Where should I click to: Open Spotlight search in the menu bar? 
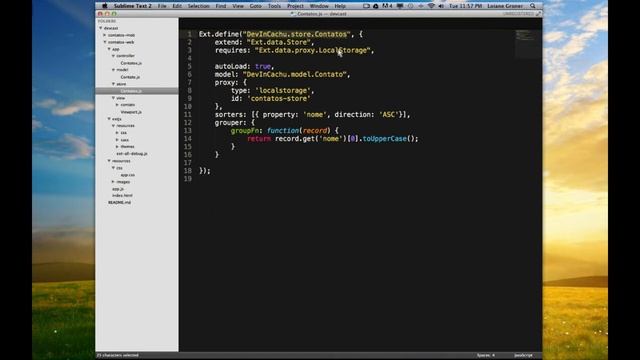533,6
